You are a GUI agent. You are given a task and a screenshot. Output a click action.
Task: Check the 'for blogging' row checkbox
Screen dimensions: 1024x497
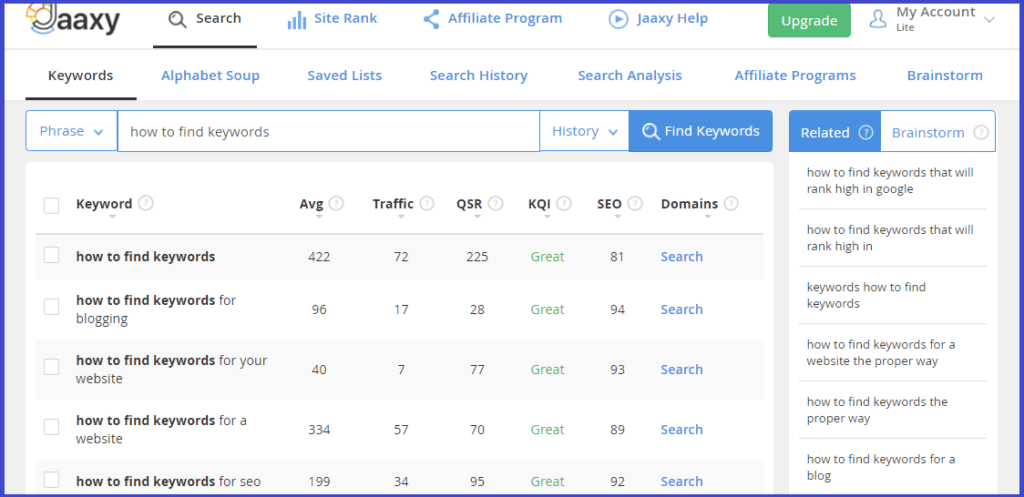tap(52, 307)
